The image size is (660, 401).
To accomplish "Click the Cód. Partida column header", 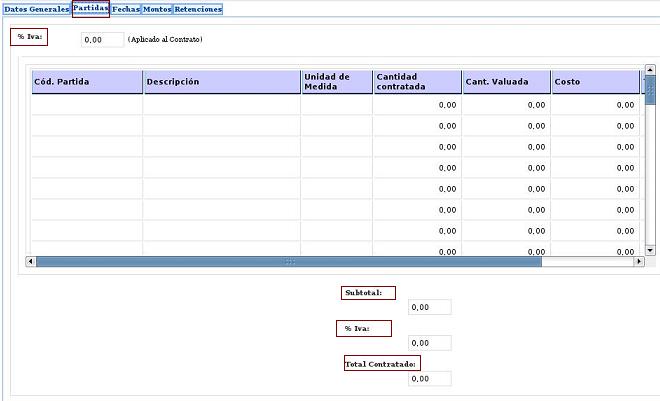I will [87, 81].
